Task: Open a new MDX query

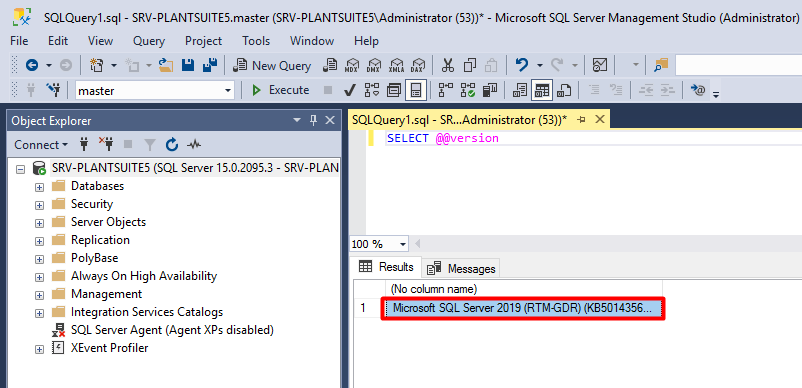Action: [x=351, y=65]
